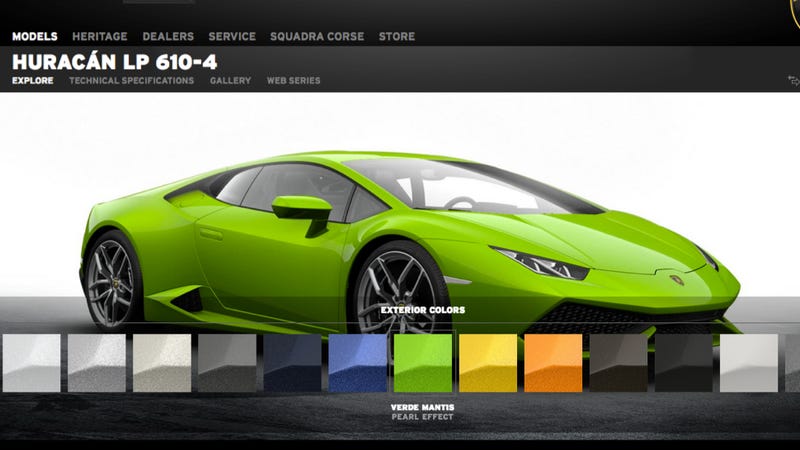Choose the orange exterior color swatch

click(553, 363)
